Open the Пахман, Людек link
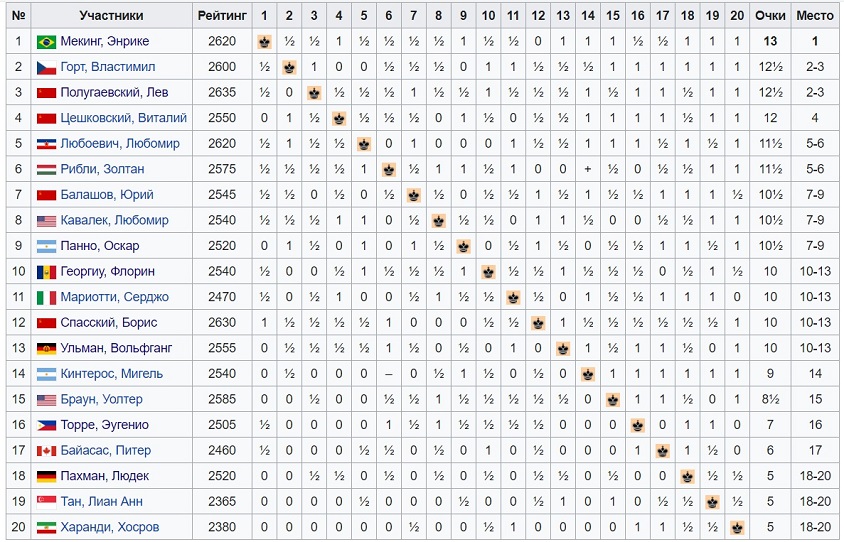The image size is (844, 542). [104, 476]
